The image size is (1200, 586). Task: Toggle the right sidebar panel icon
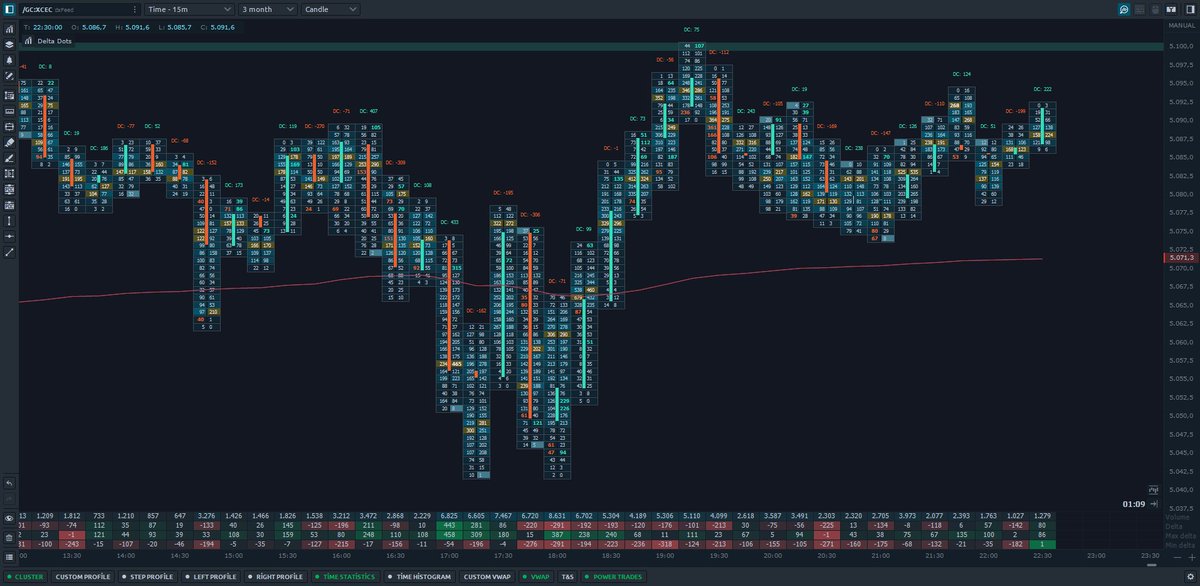click(1188, 8)
